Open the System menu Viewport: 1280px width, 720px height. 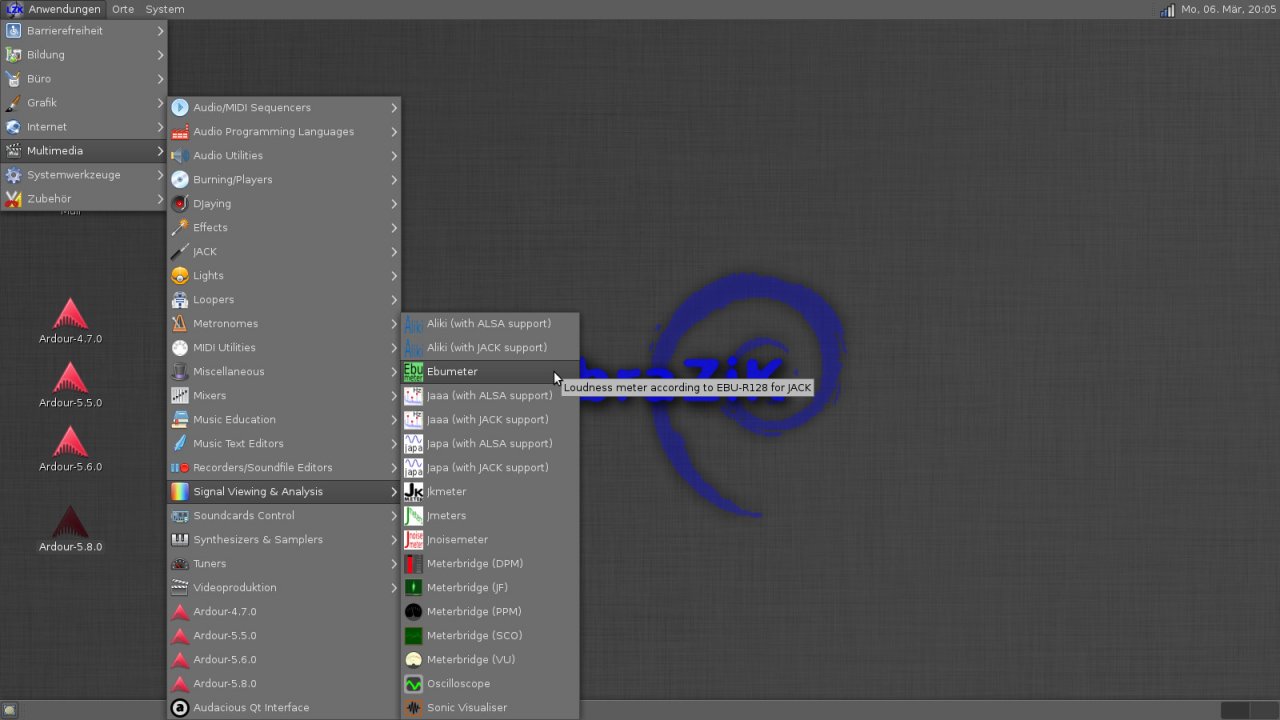[x=165, y=9]
